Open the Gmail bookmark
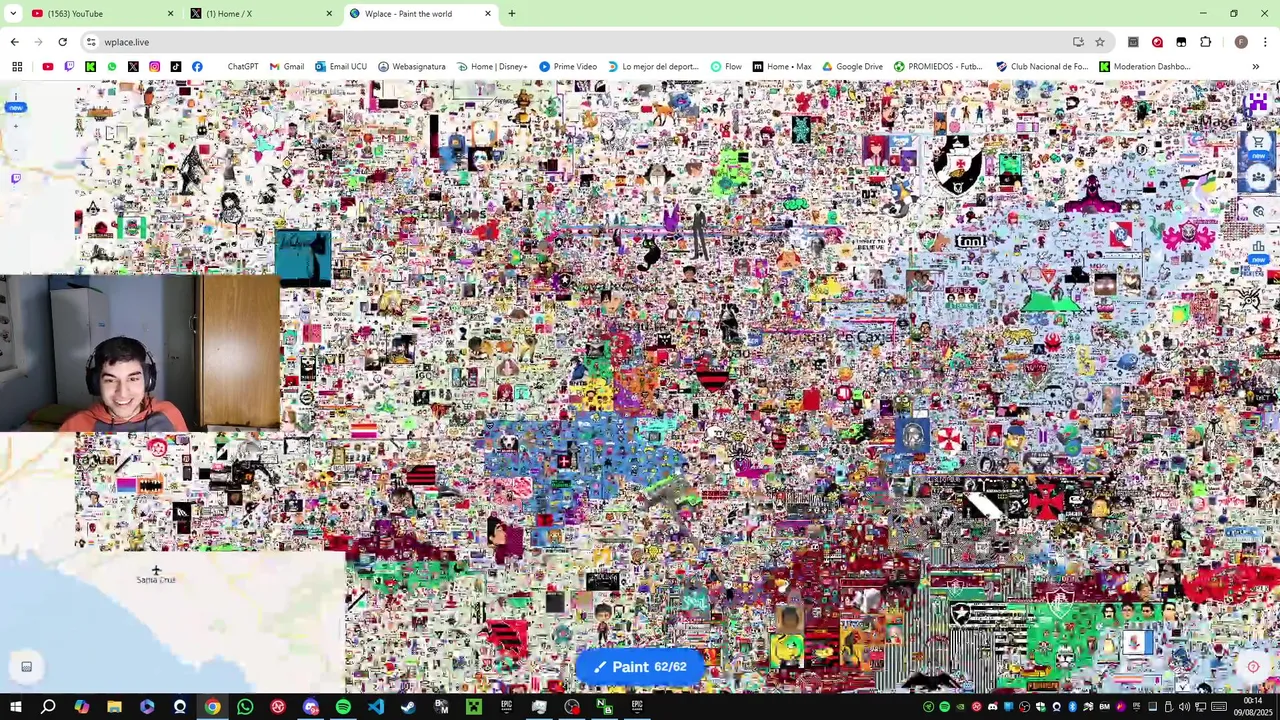Viewport: 1280px width, 720px height. pyautogui.click(x=286, y=67)
